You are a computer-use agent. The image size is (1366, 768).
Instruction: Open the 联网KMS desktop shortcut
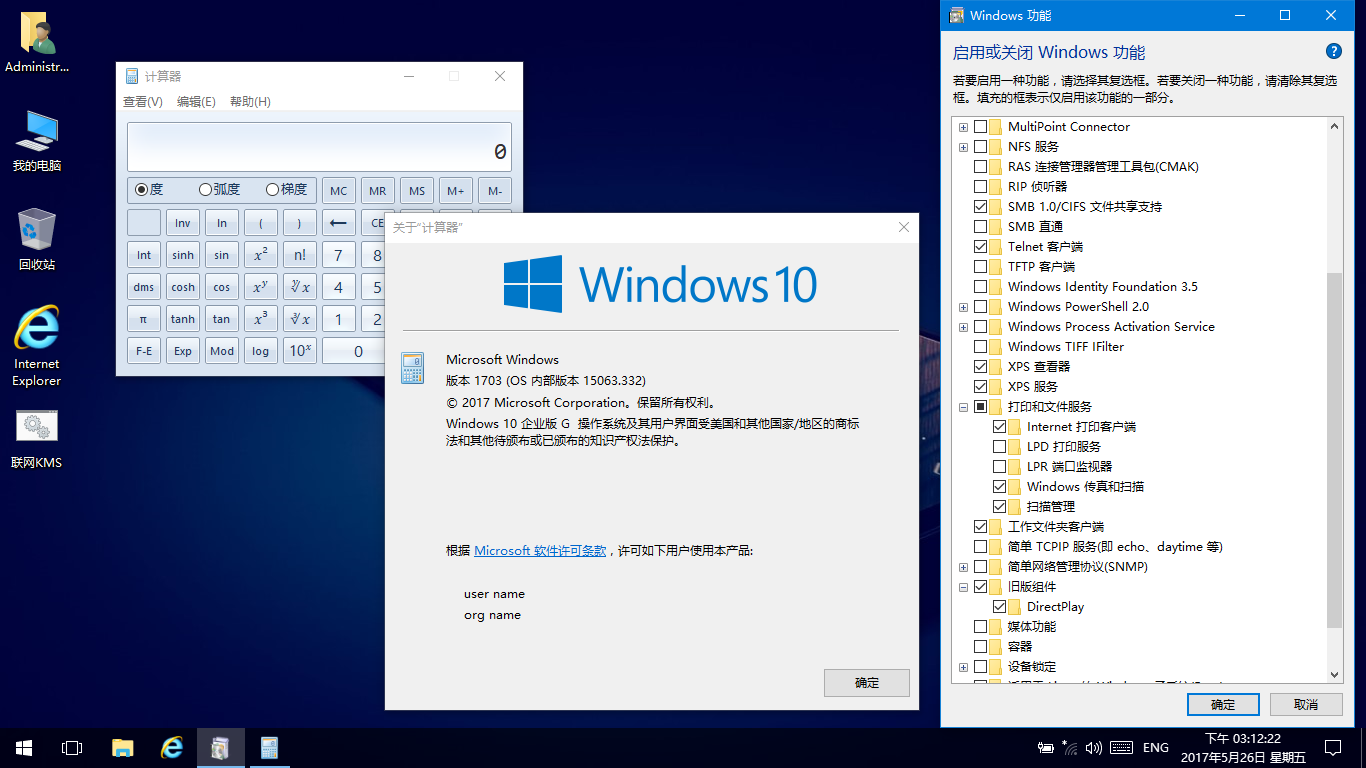click(x=37, y=440)
